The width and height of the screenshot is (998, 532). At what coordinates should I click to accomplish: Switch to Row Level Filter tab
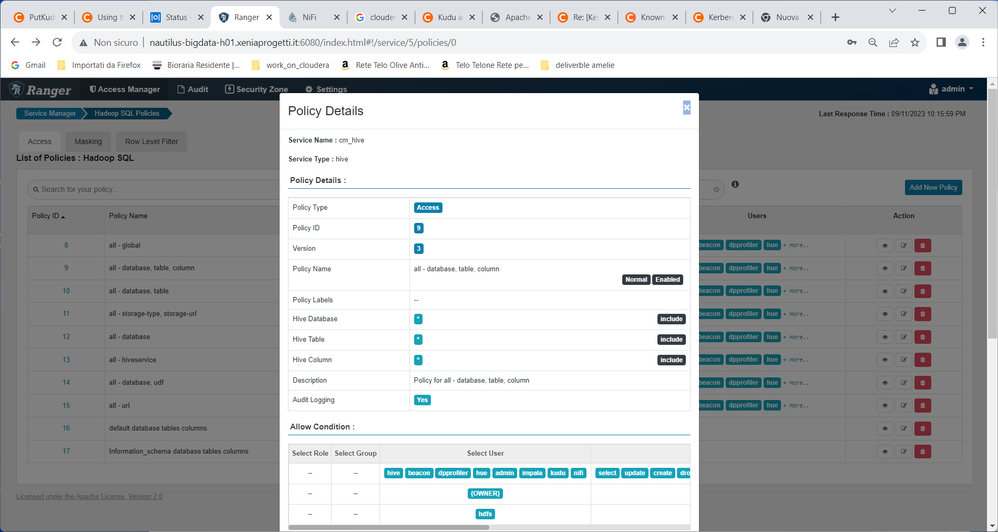151,141
